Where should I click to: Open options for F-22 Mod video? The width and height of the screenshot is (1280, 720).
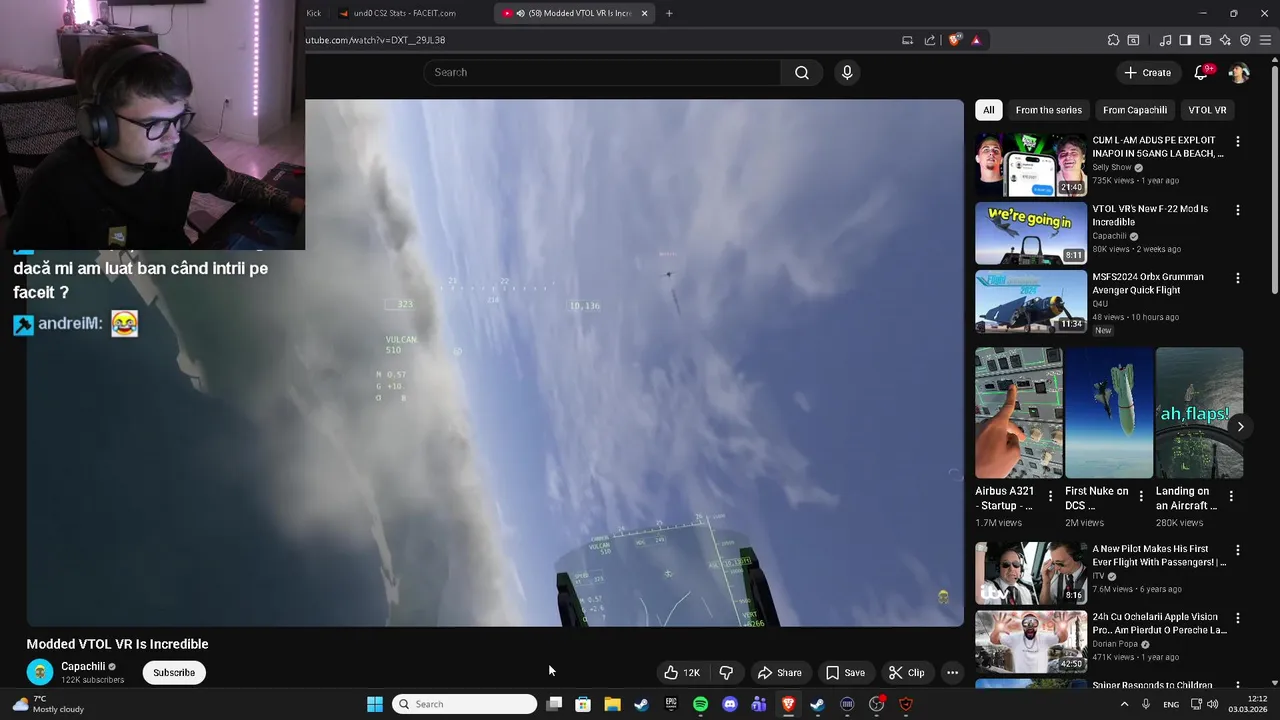tap(1237, 210)
